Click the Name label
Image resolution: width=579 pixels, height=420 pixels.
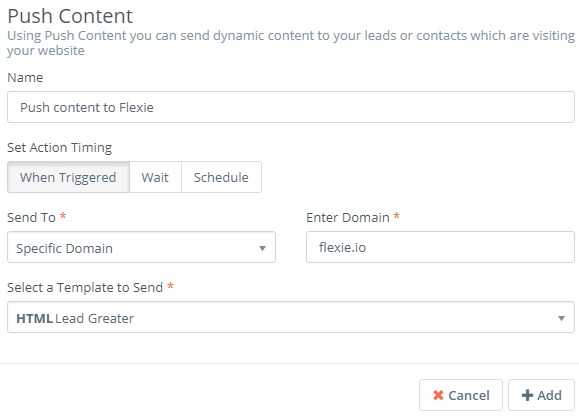point(25,78)
